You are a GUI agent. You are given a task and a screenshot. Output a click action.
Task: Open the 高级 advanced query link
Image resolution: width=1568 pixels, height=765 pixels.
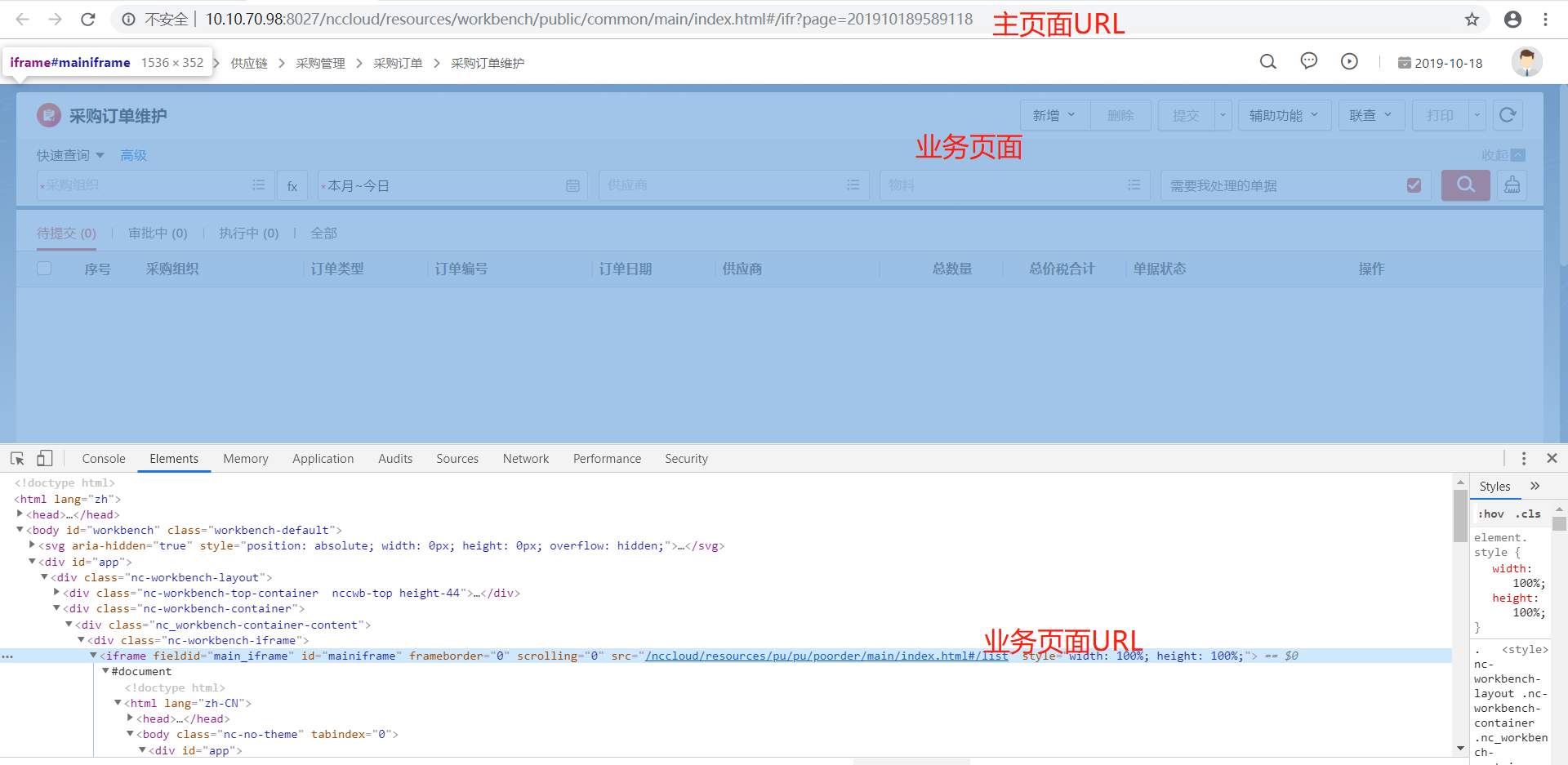(133, 155)
